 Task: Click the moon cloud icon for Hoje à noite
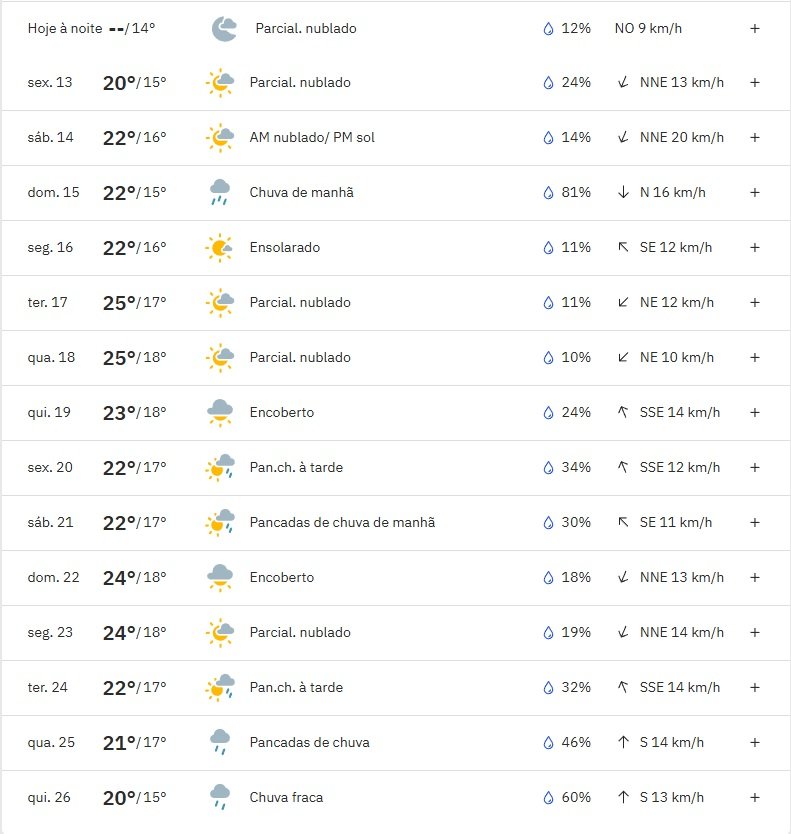pos(224,29)
